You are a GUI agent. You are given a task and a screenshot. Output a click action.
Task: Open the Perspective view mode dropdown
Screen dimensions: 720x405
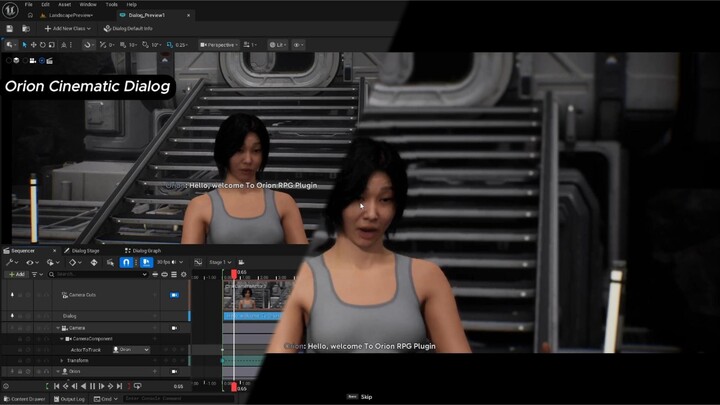[219, 45]
